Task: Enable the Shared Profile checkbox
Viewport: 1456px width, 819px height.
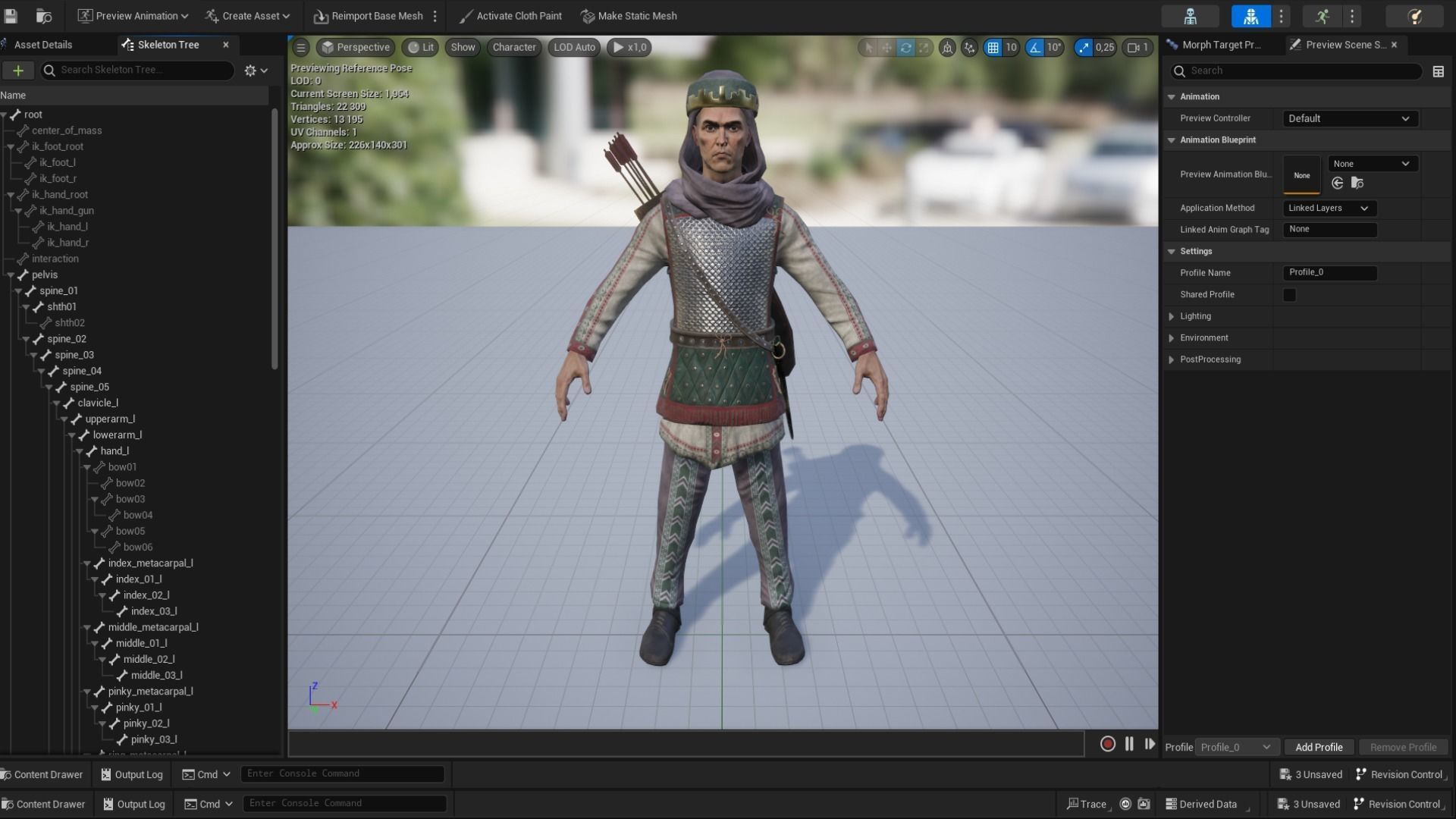Action: point(1289,295)
